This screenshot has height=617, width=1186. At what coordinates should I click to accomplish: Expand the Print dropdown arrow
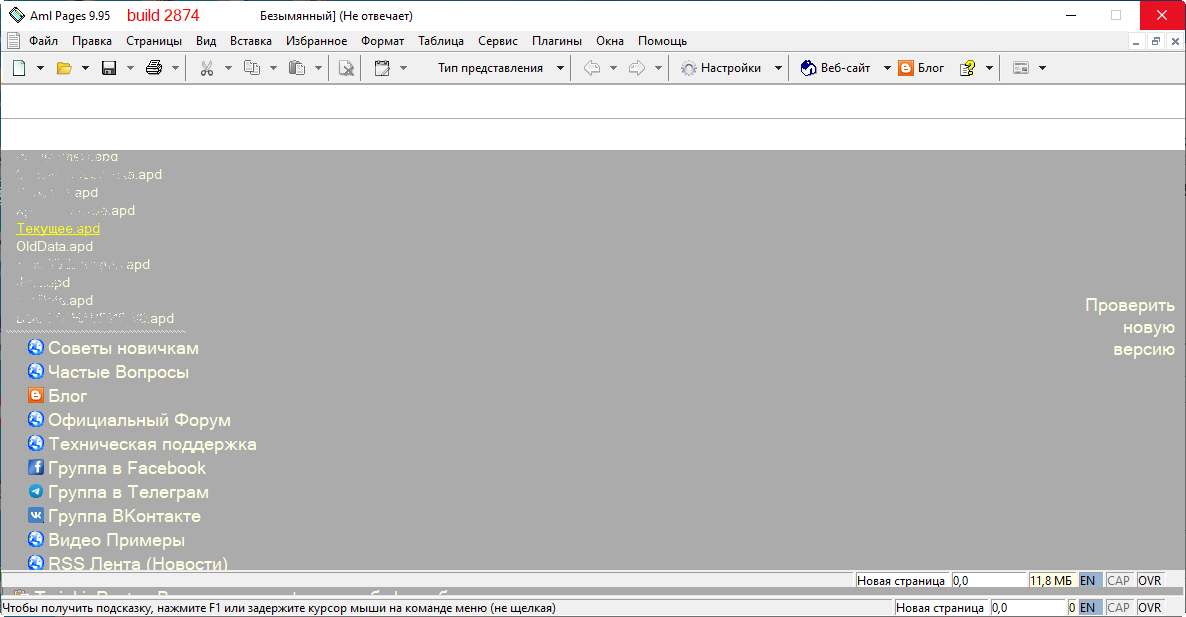(x=175, y=68)
